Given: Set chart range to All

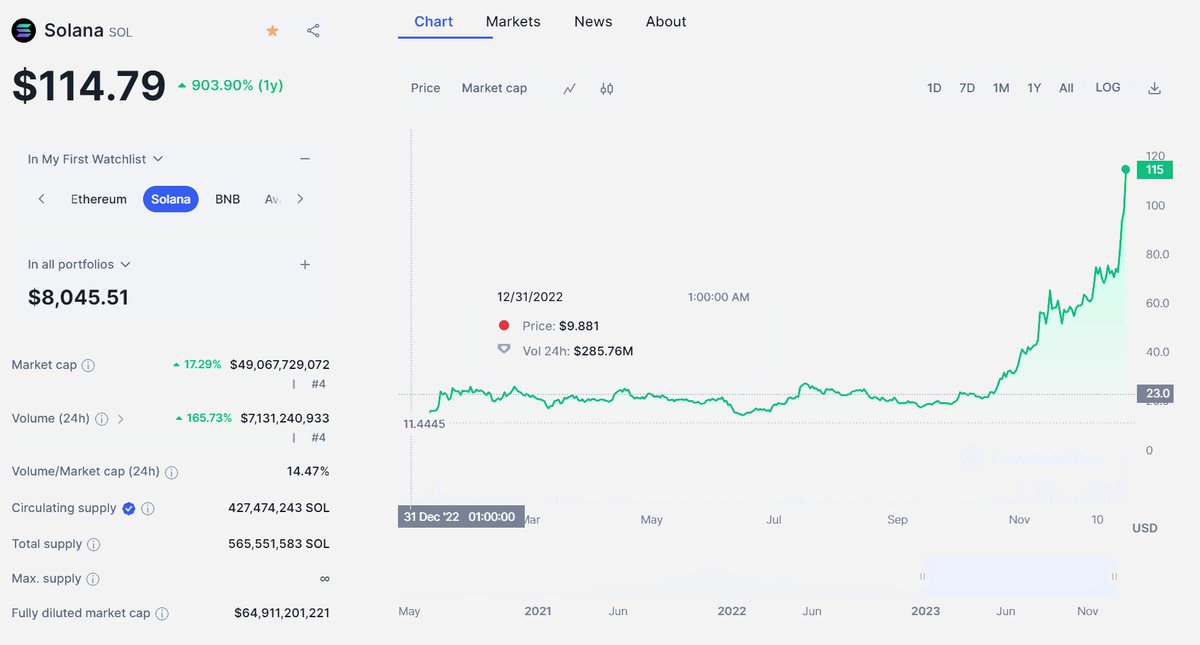Looking at the screenshot, I should coord(1066,88).
